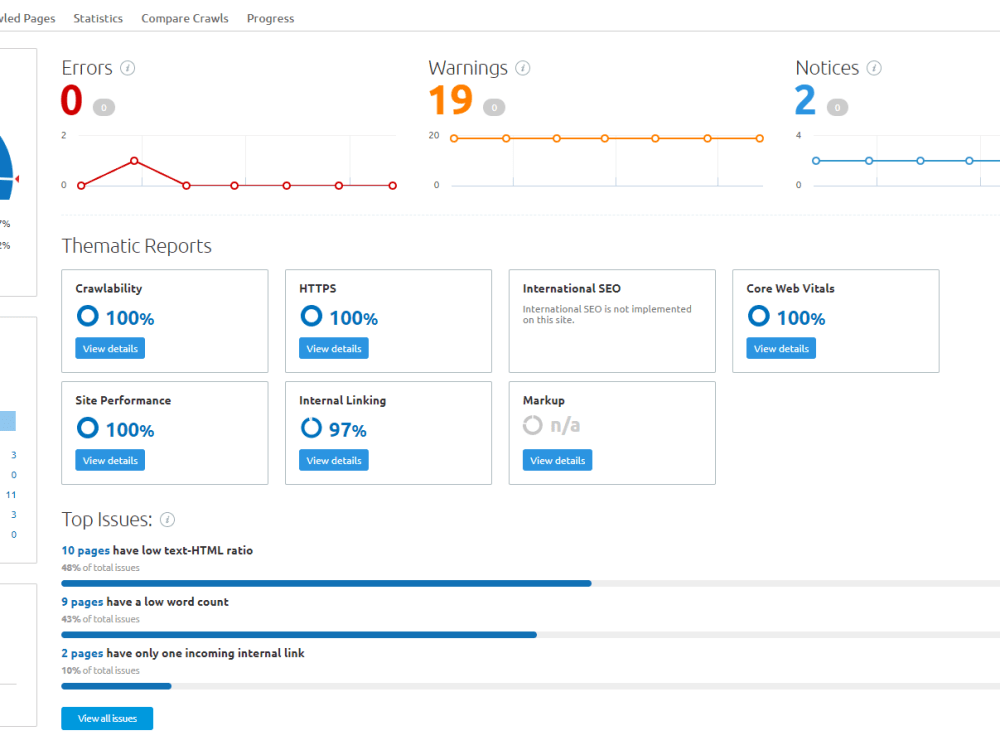Click the Internal Linking 97% score

(348, 430)
